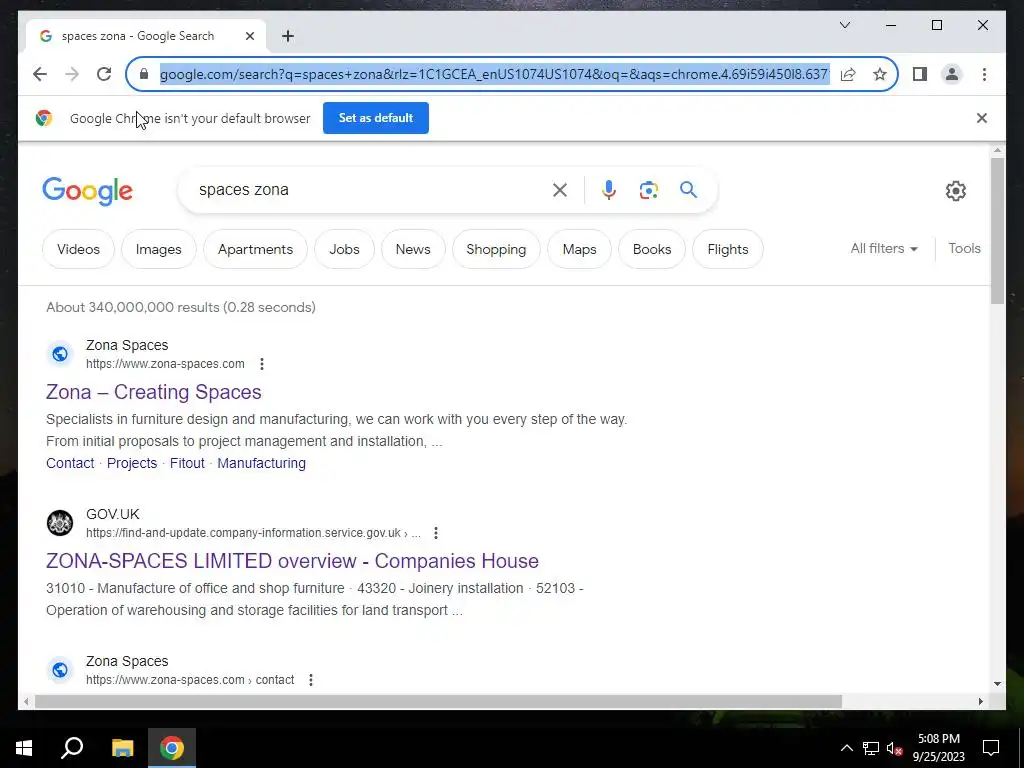View site information via lock icon
1024x768 pixels.
[x=144, y=74]
